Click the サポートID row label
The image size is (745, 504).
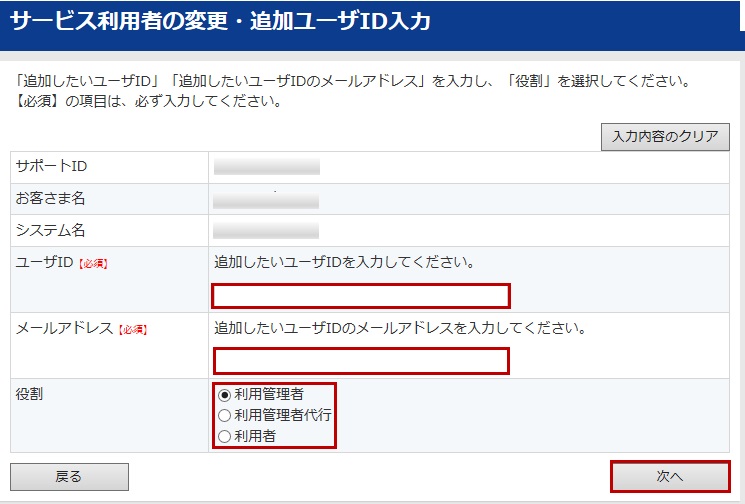[x=52, y=167]
